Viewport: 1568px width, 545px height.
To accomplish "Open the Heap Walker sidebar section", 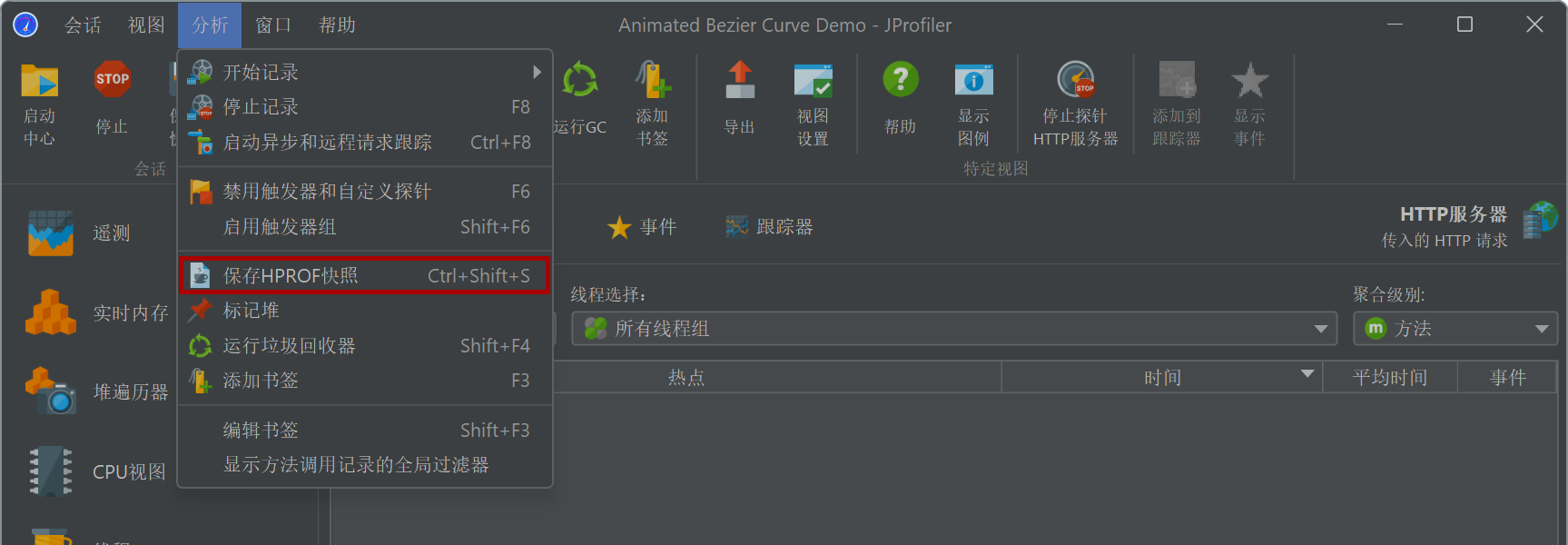I will pyautogui.click(x=97, y=391).
